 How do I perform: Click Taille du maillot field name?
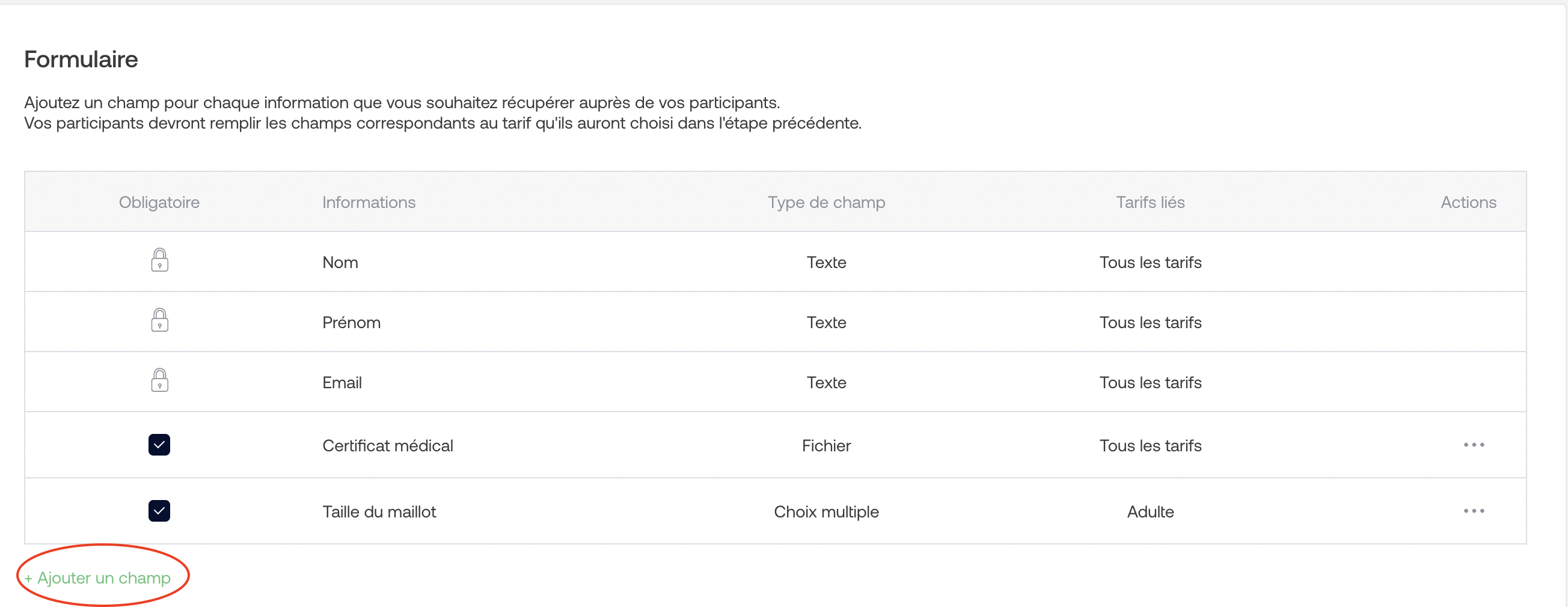click(x=379, y=512)
